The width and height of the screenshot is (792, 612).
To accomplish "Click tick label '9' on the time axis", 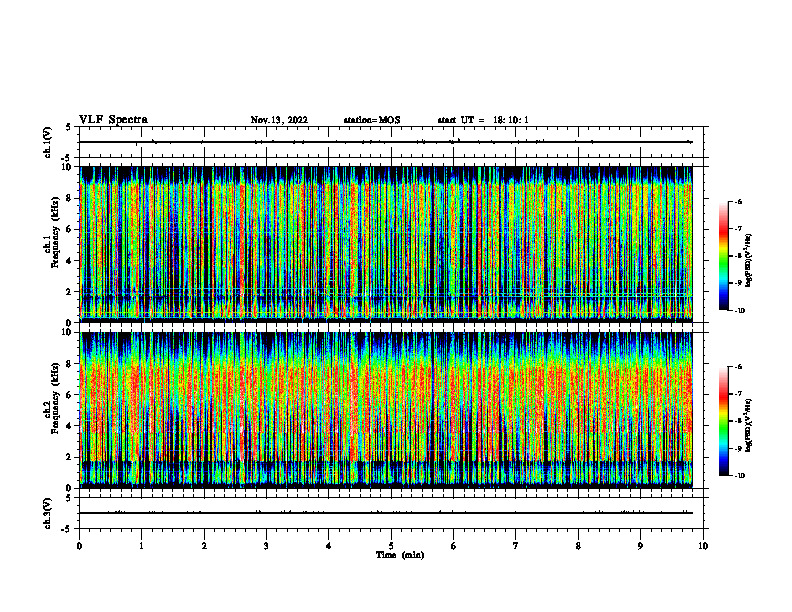I will 640,546.
